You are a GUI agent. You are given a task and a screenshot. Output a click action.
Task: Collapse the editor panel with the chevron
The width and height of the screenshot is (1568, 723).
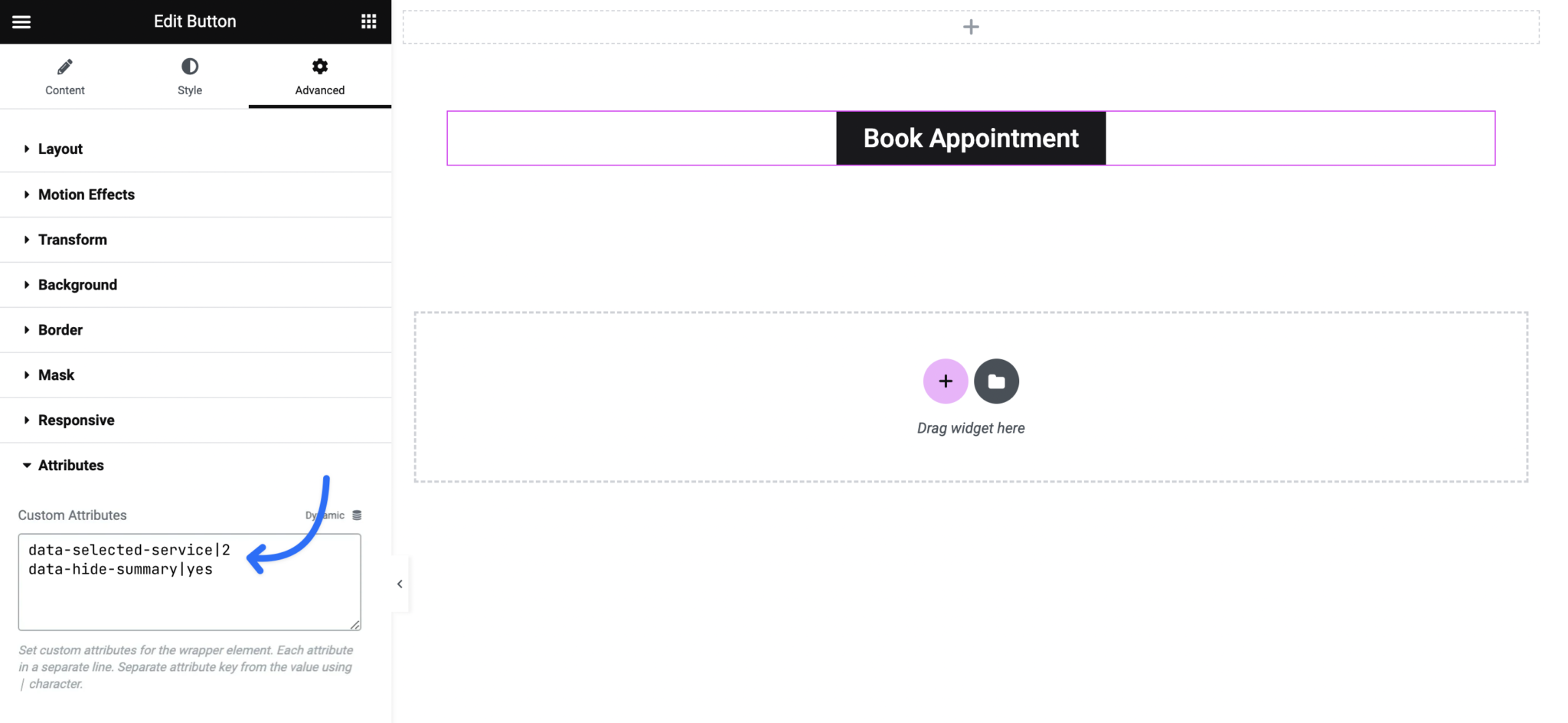pyautogui.click(x=399, y=583)
